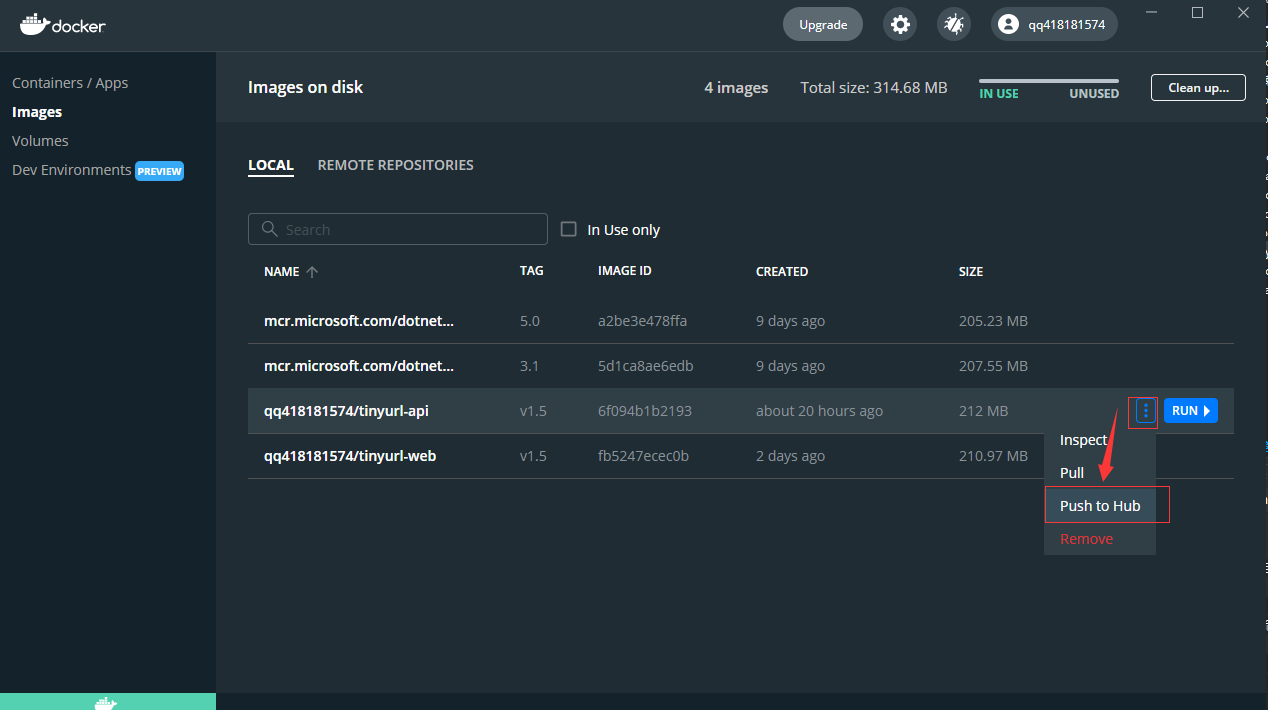Click image ID fb5247ecec0b
The height and width of the screenshot is (710, 1268).
click(643, 456)
